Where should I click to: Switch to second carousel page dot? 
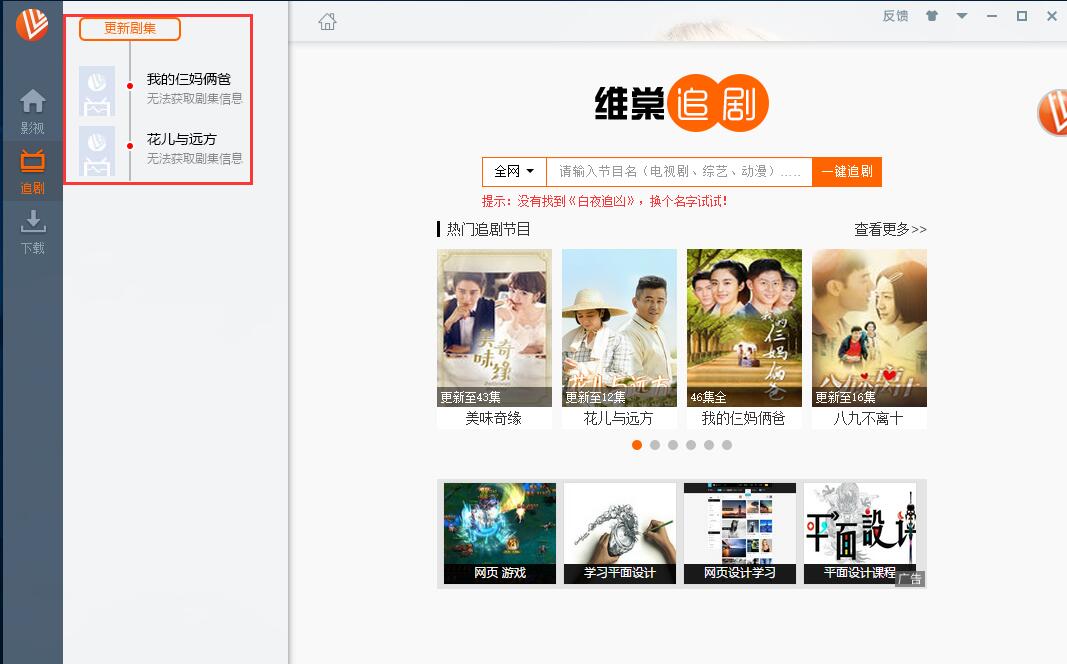655,445
